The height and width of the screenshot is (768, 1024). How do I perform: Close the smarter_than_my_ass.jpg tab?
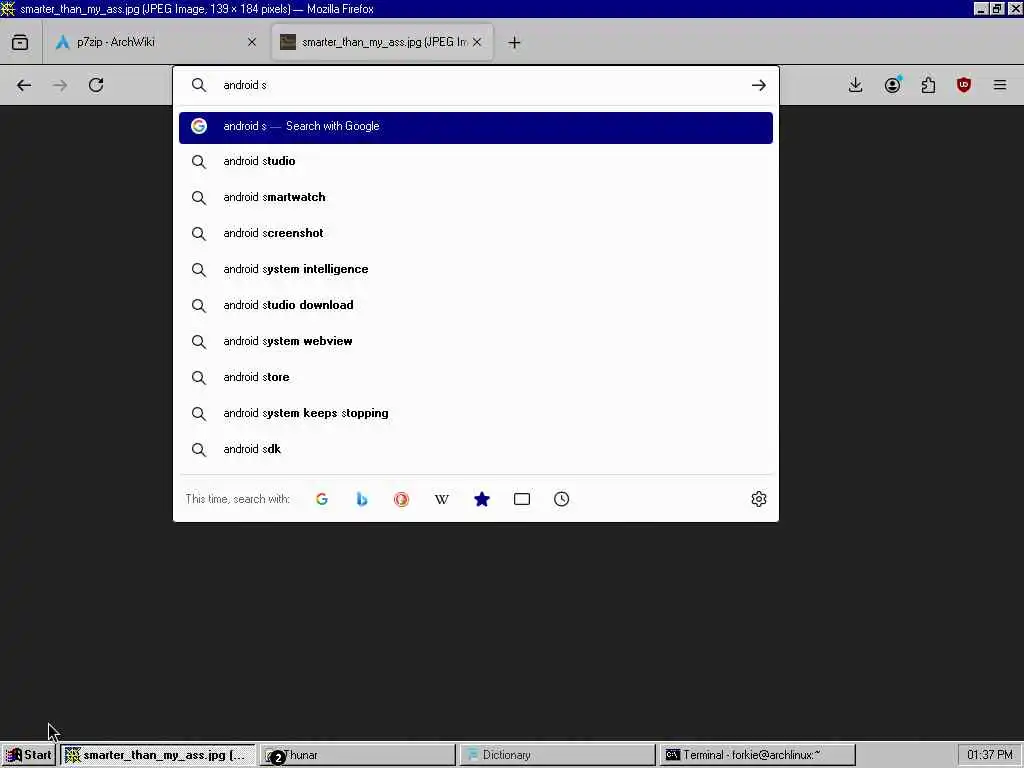pyautogui.click(x=477, y=42)
